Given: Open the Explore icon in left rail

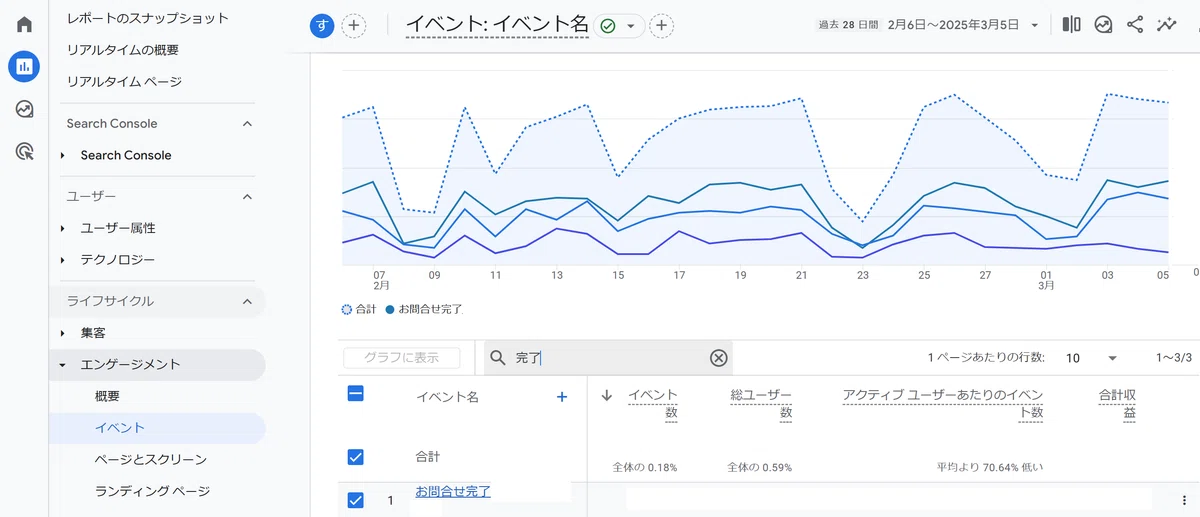Looking at the screenshot, I should coord(24,109).
